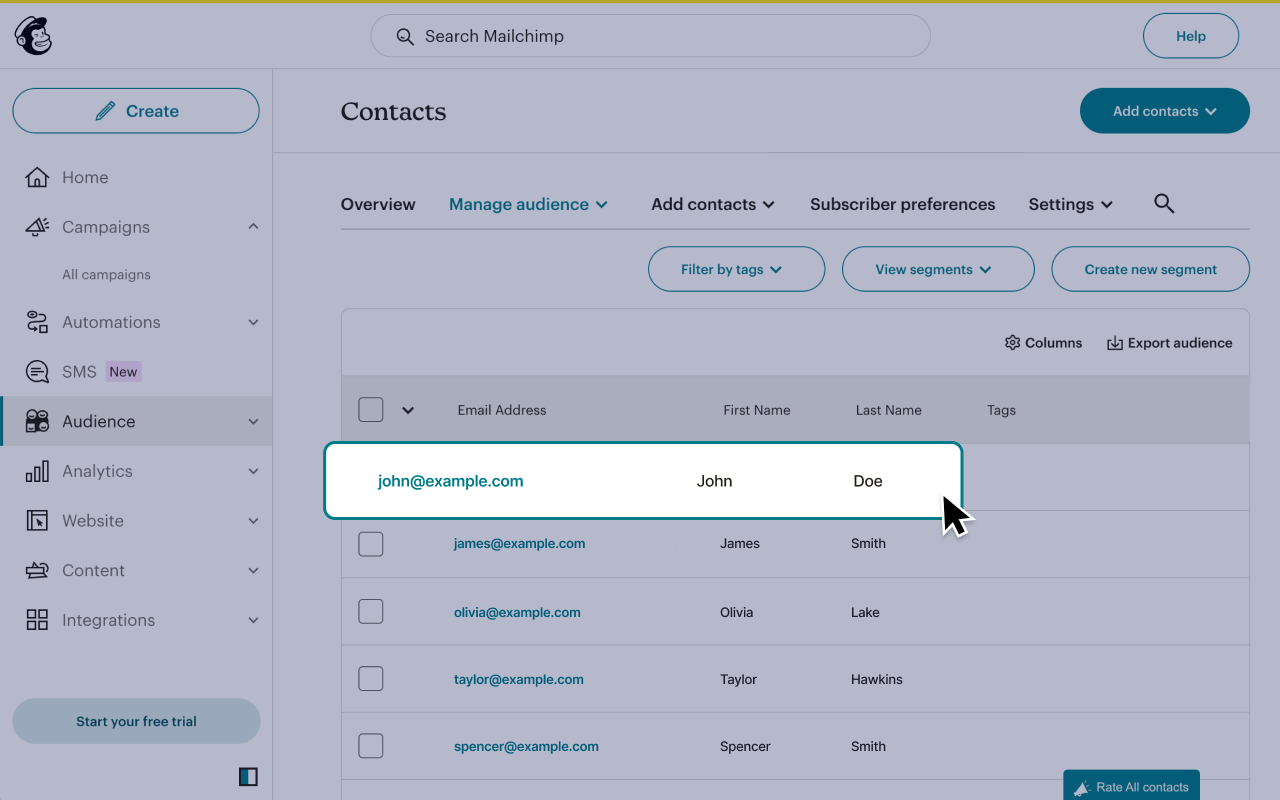Viewport: 1280px width, 800px height.
Task: Click the First Name column header
Action: click(757, 410)
